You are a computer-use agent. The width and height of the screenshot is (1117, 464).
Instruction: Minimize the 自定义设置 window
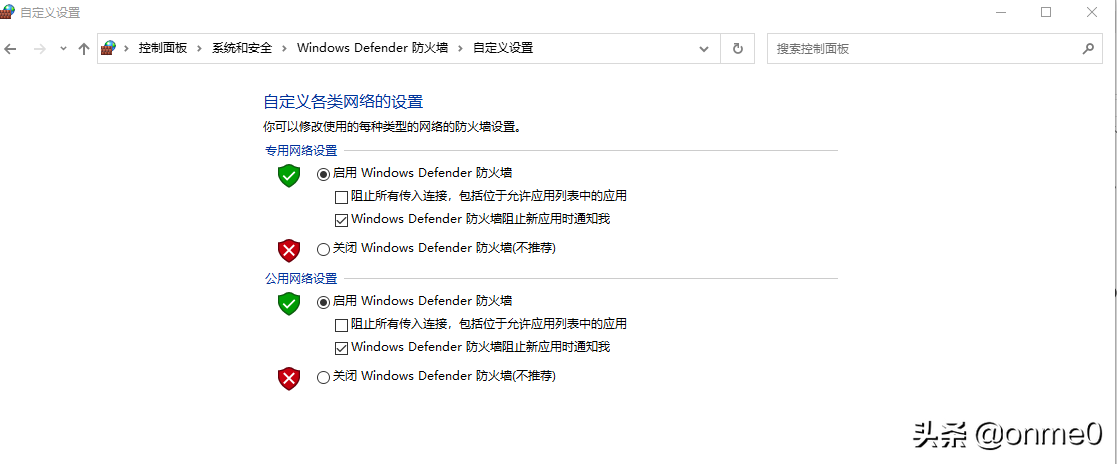tap(1002, 11)
